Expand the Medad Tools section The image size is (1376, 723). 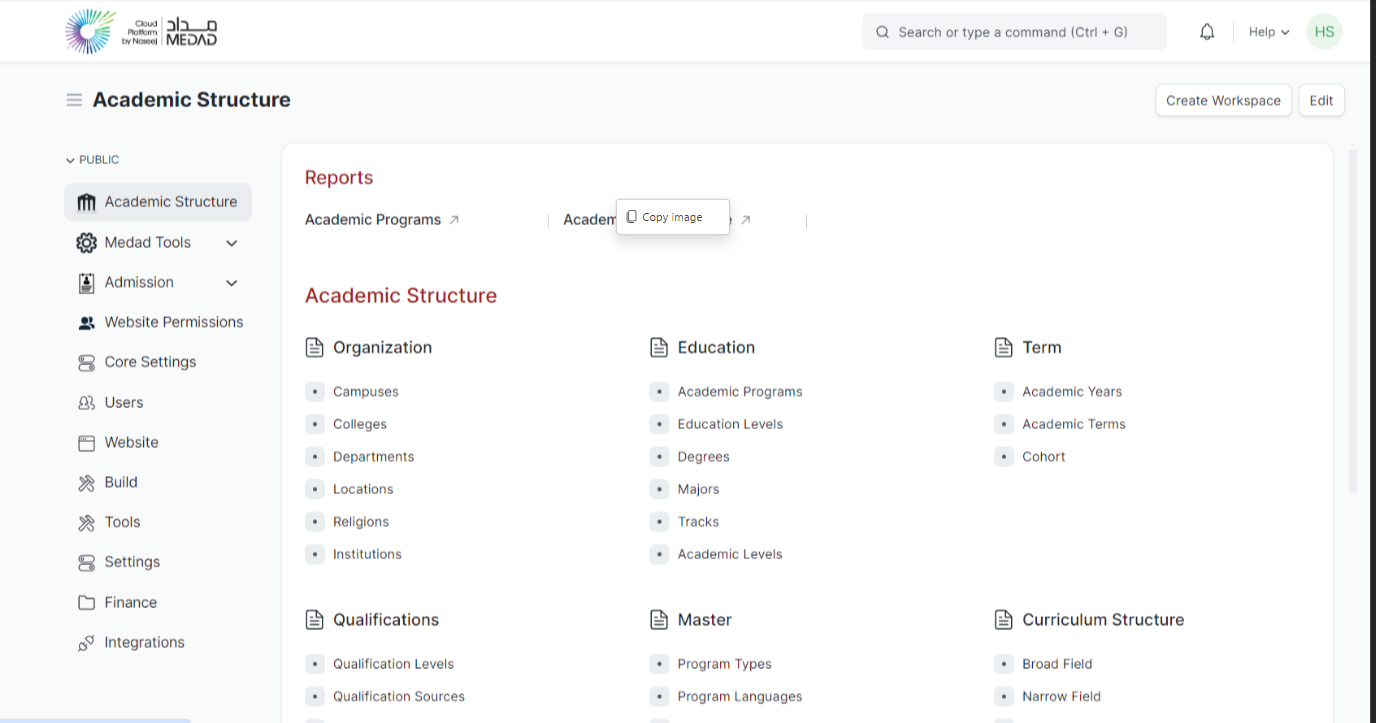(231, 242)
